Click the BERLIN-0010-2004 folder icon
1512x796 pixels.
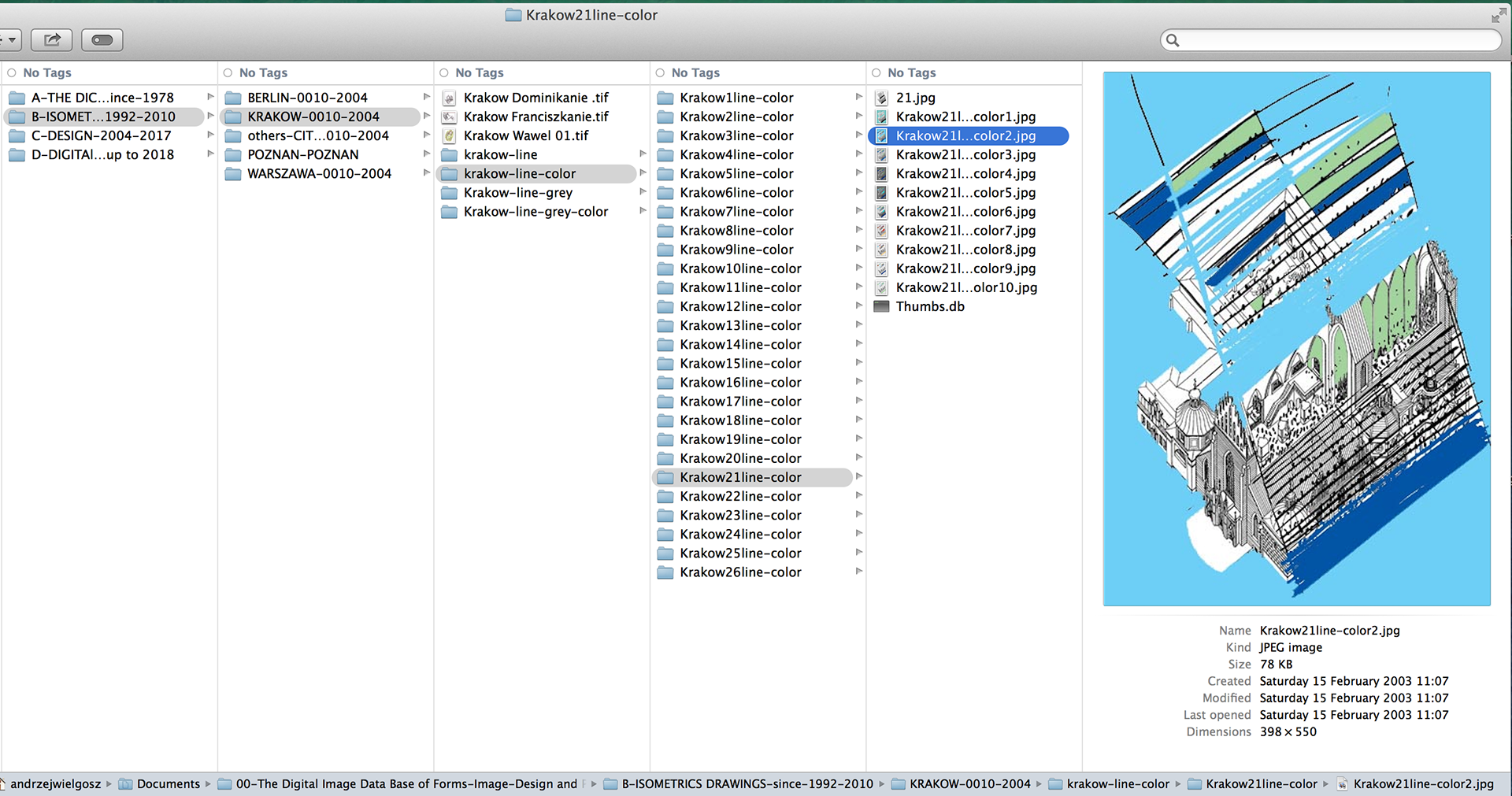pos(233,98)
